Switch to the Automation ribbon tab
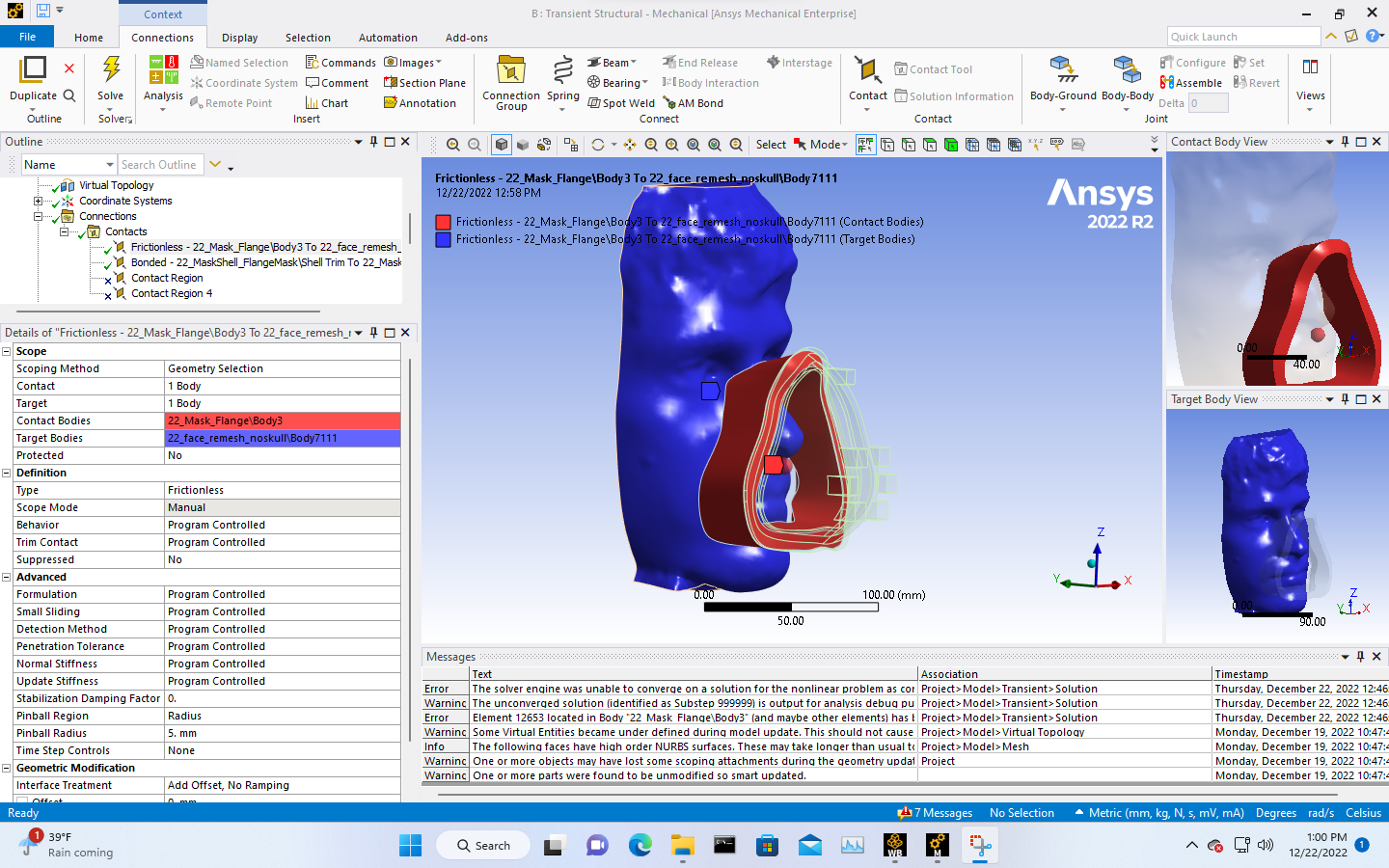This screenshot has height=868, width=1389. [x=388, y=38]
